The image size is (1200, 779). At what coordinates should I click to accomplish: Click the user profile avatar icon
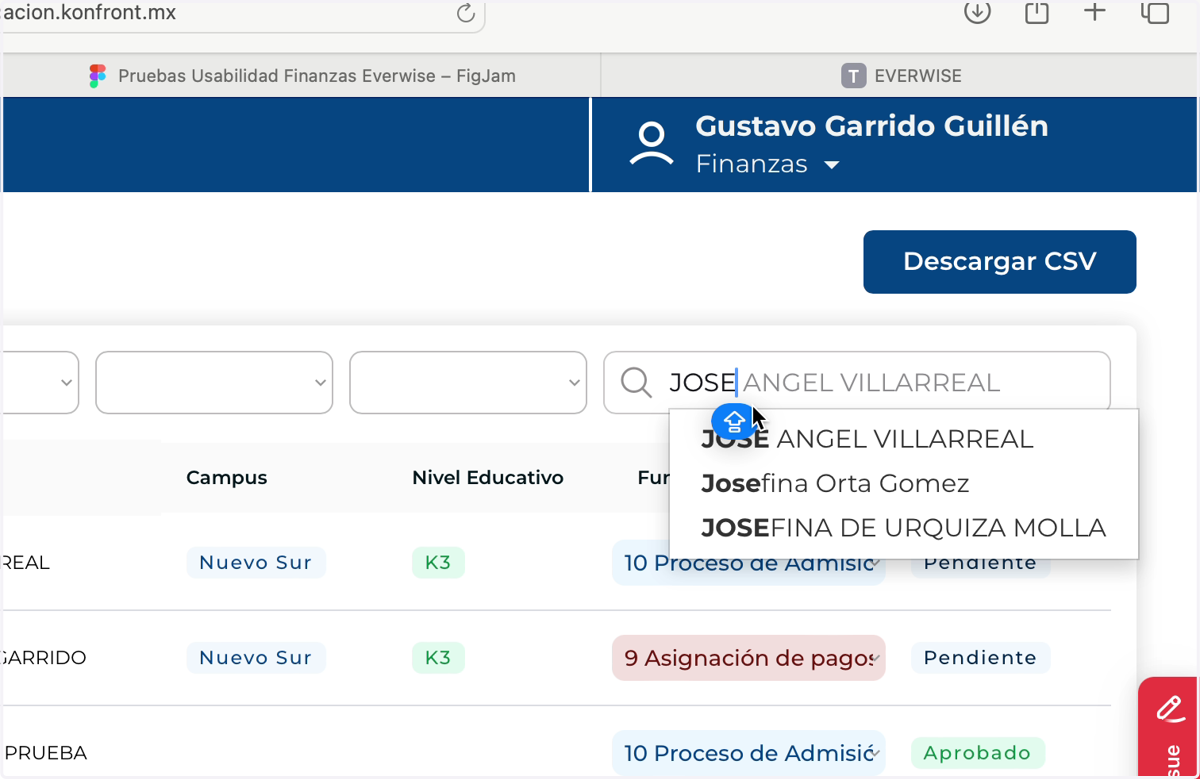point(651,144)
